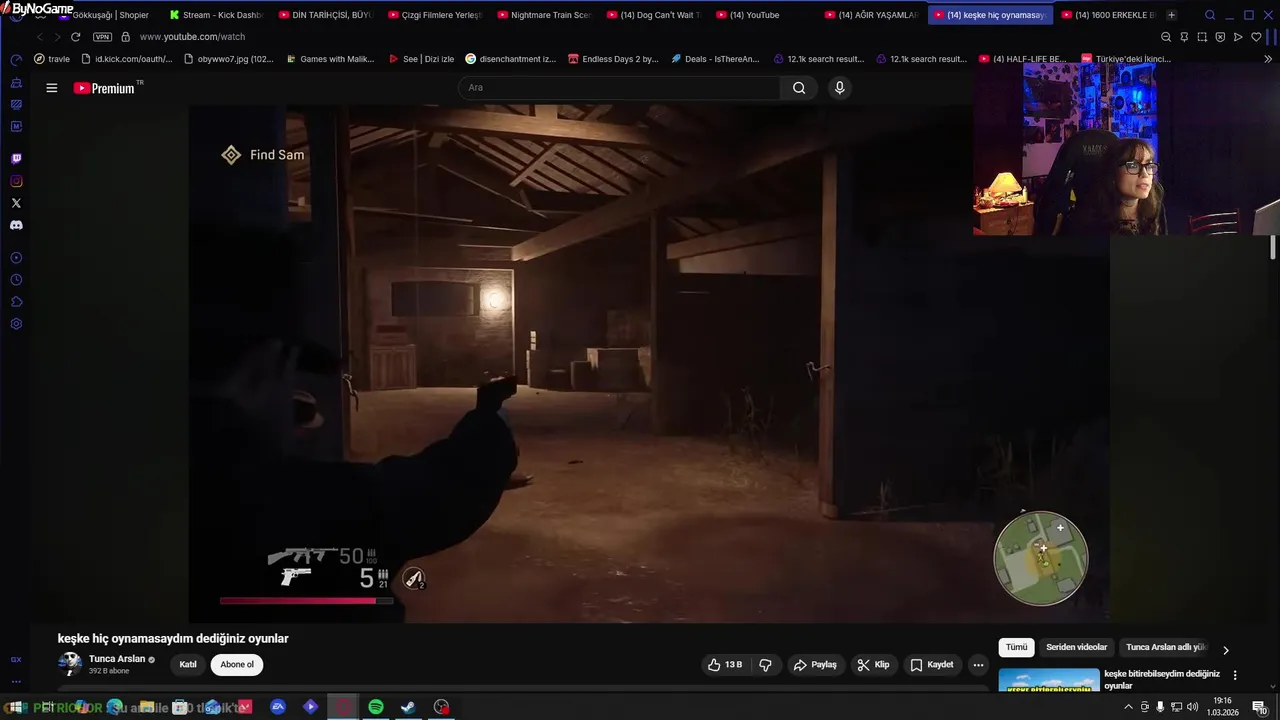The height and width of the screenshot is (720, 1280).
Task: Open the Twitch icon in Opera sidebar
Action: tap(16, 159)
